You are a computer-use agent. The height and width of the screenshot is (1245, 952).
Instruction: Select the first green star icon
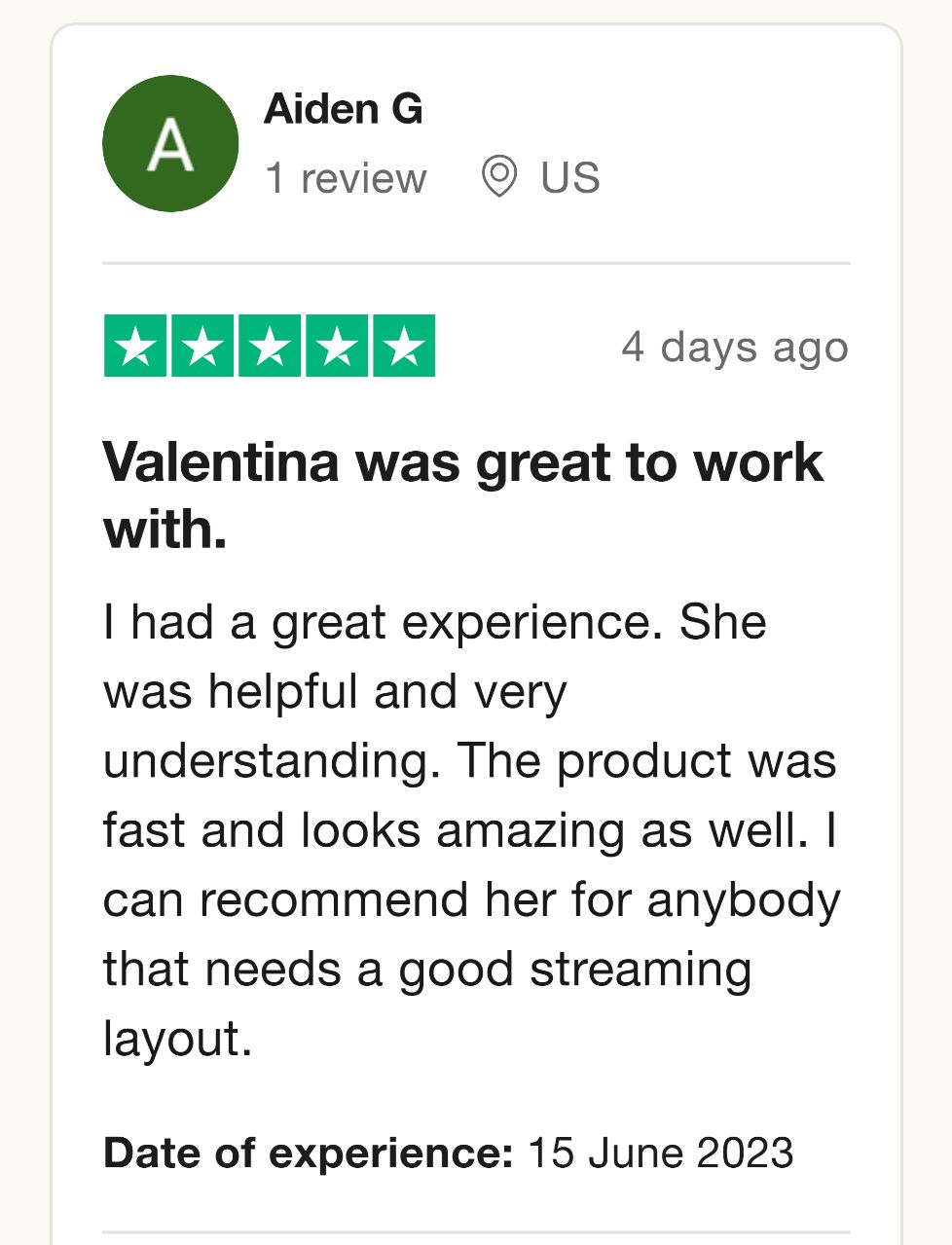click(136, 346)
